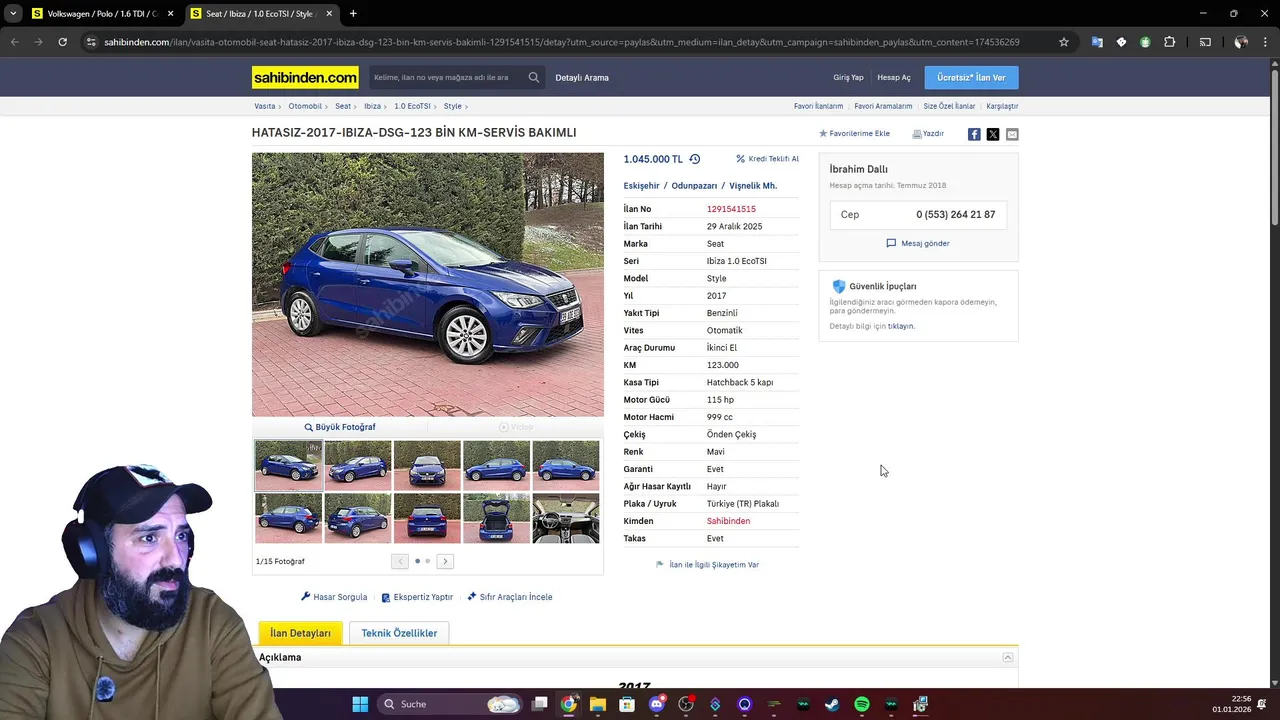1280x720 pixels.
Task: Open Detaylı Arama link
Action: coord(582,77)
